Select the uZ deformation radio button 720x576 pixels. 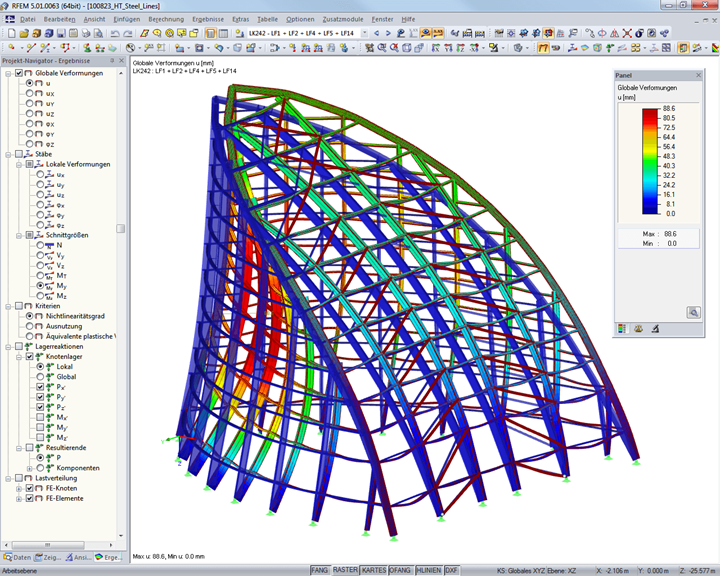[x=29, y=113]
